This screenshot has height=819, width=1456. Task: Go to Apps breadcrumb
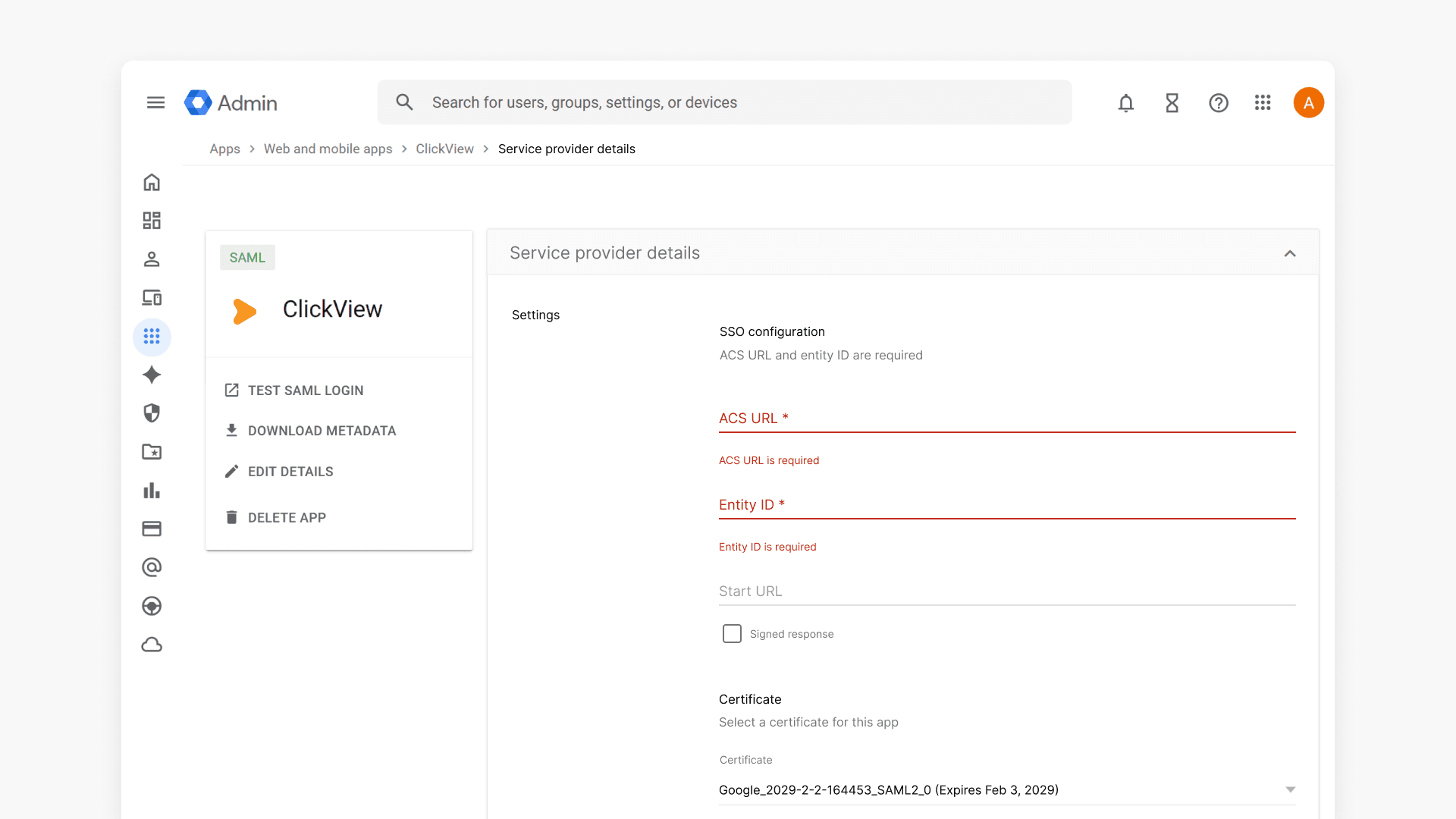pyautogui.click(x=224, y=149)
